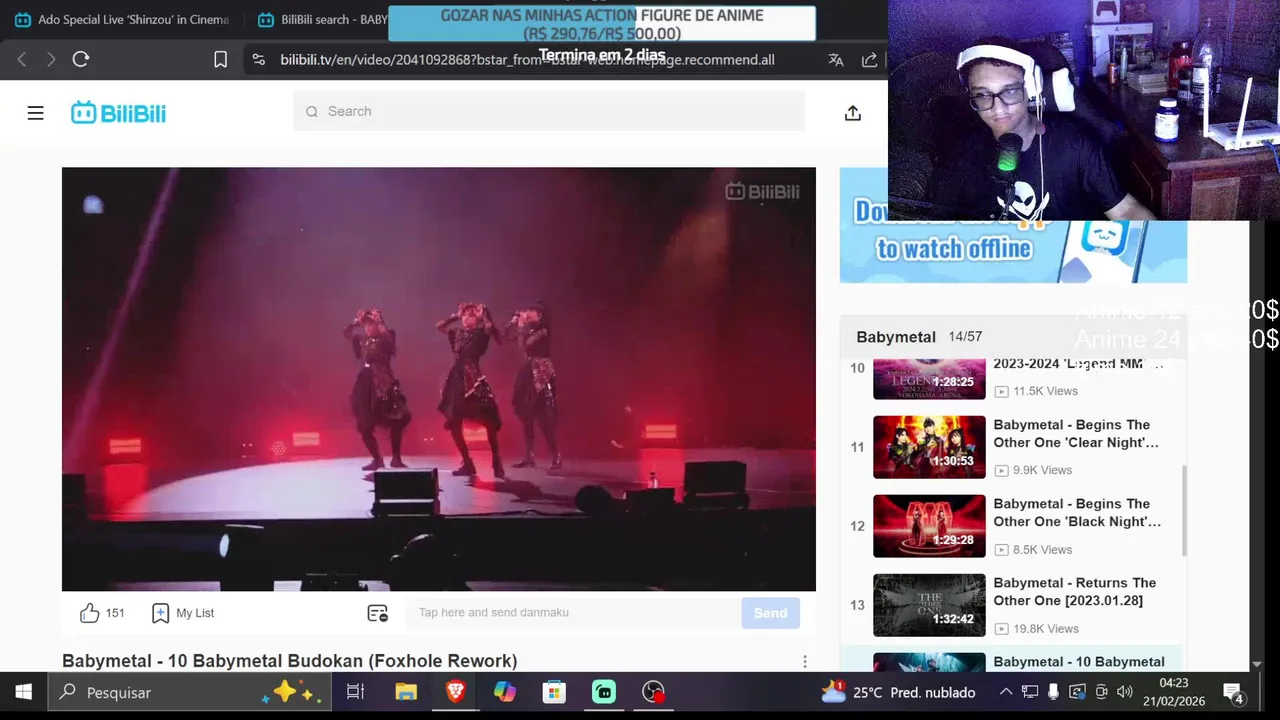The width and height of the screenshot is (1280, 720).
Task: Open clock and date 04:23
Action: pyautogui.click(x=1175, y=692)
